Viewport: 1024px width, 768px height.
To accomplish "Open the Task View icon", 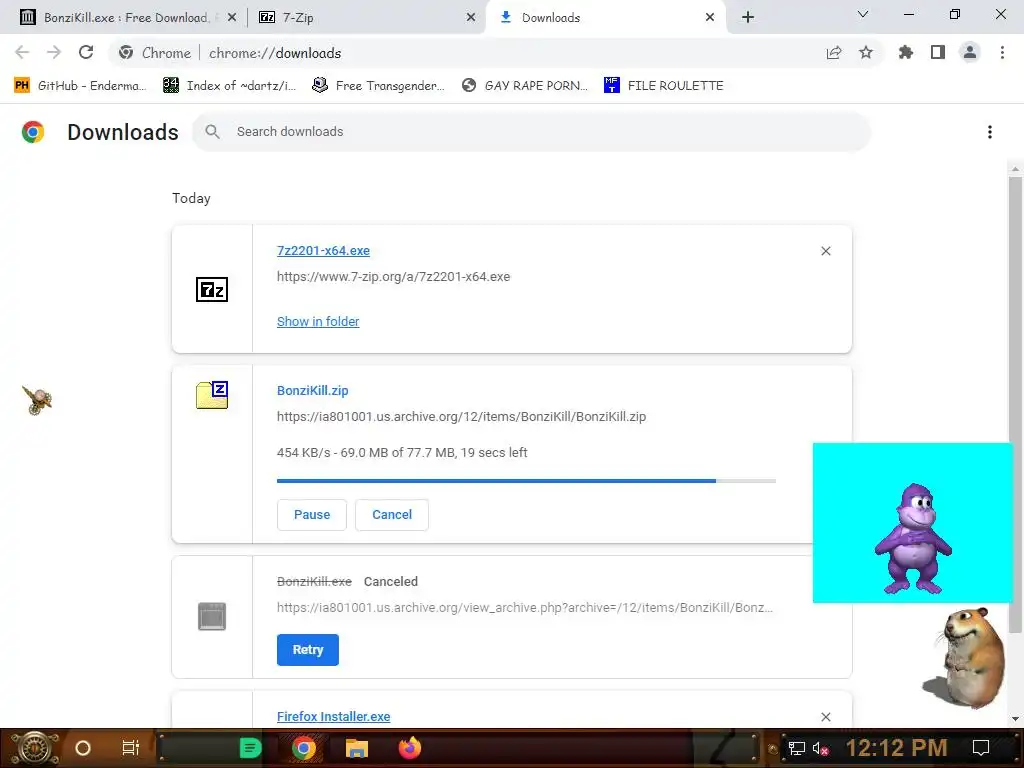I will (131, 748).
